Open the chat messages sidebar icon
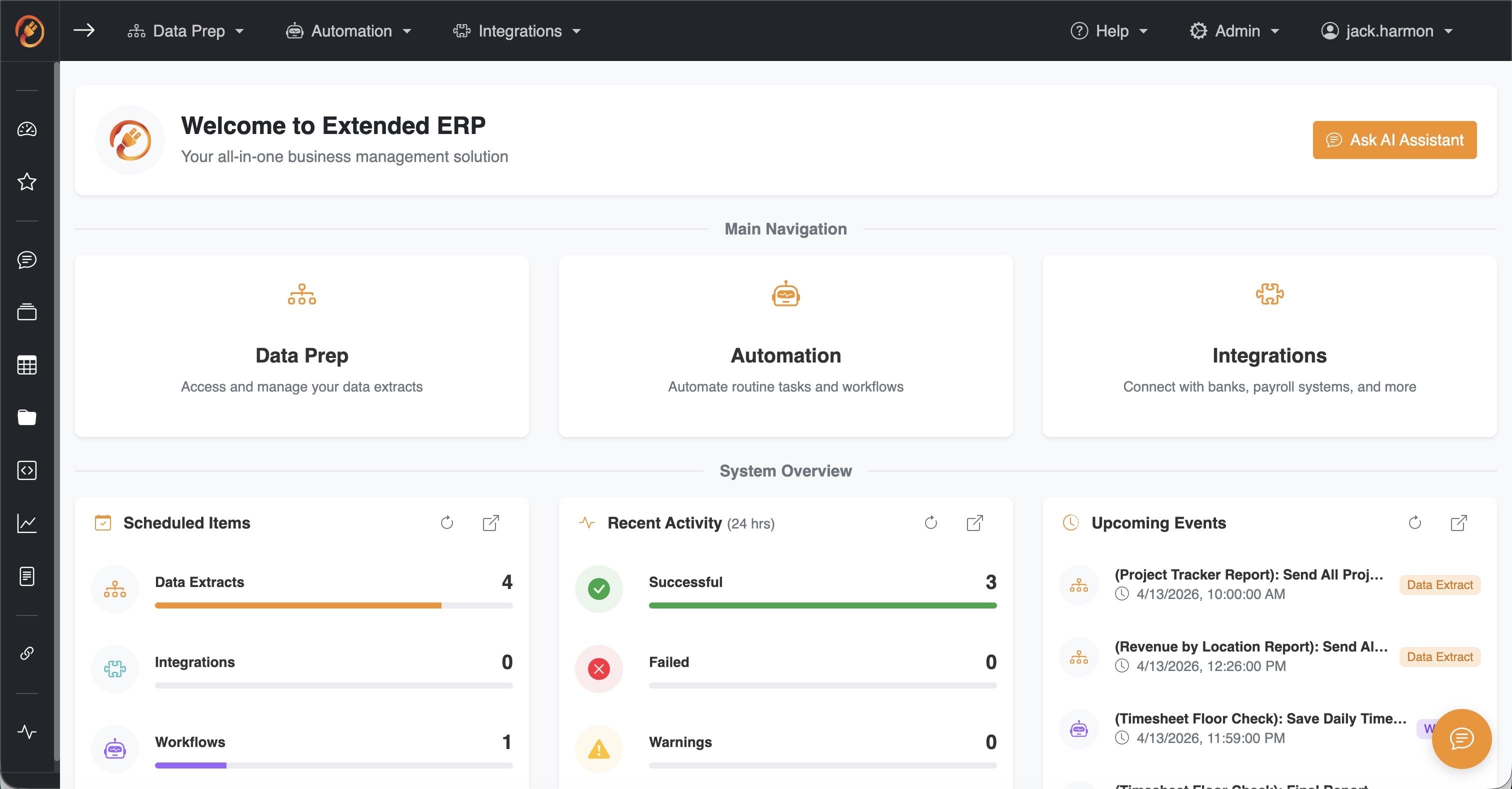The image size is (1512, 789). pyautogui.click(x=27, y=260)
